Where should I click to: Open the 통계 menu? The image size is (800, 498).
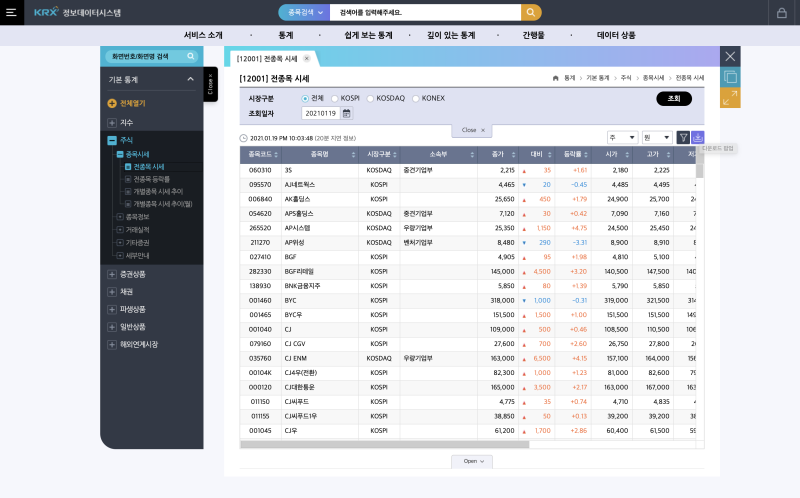(286, 35)
